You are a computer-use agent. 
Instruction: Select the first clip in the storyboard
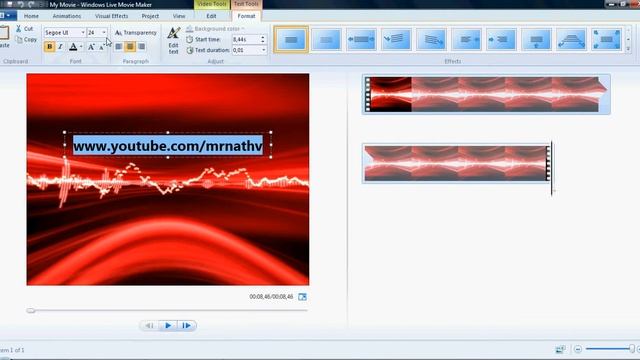click(486, 94)
